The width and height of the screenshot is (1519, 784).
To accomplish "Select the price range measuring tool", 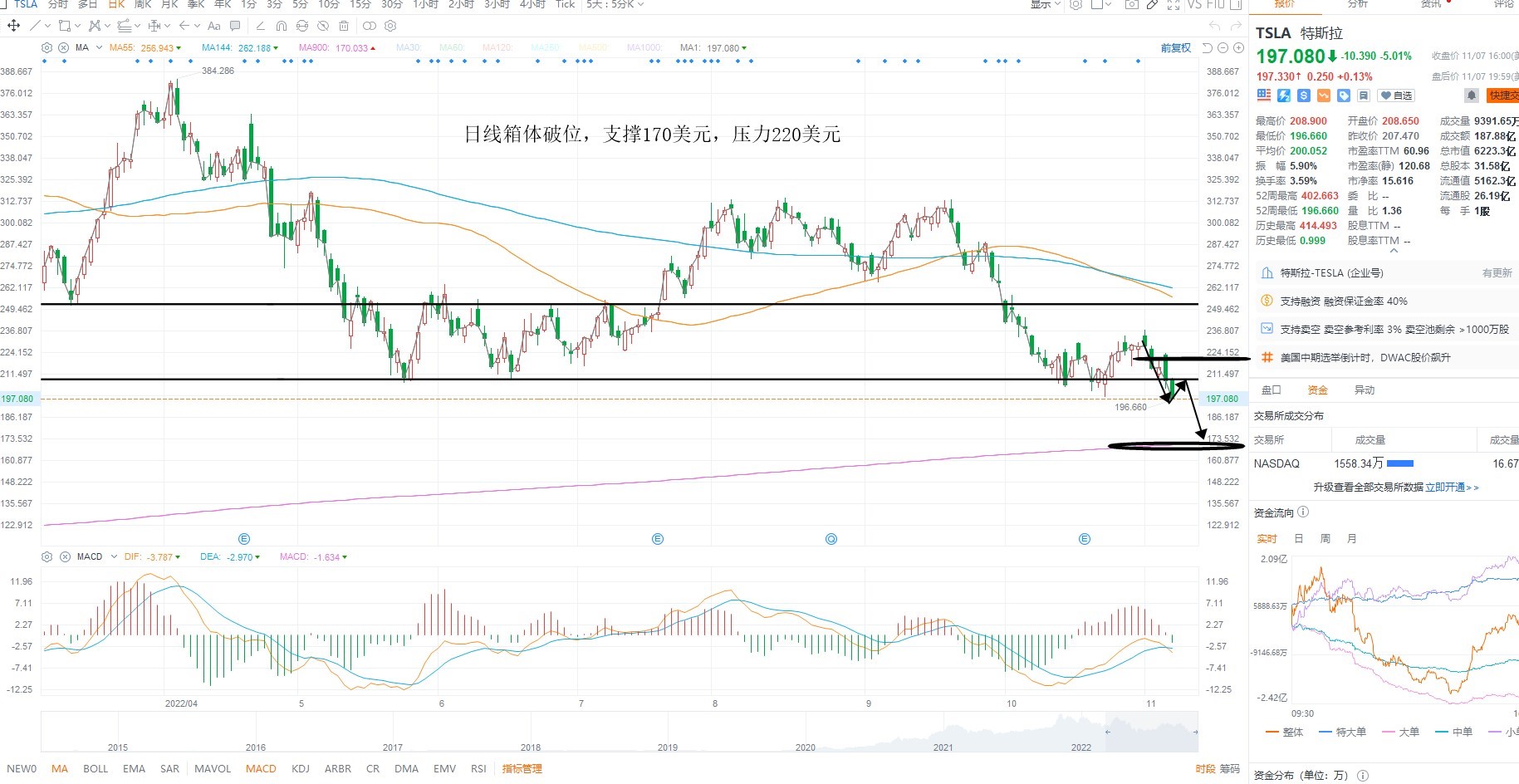I will [x=154, y=26].
